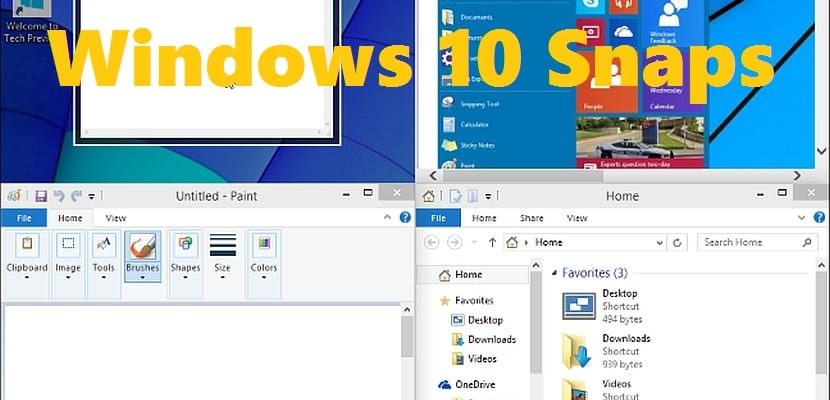This screenshot has width=830, height=400.
Task: Save the drawing via Paint's quick access icon
Action: (x=41, y=196)
